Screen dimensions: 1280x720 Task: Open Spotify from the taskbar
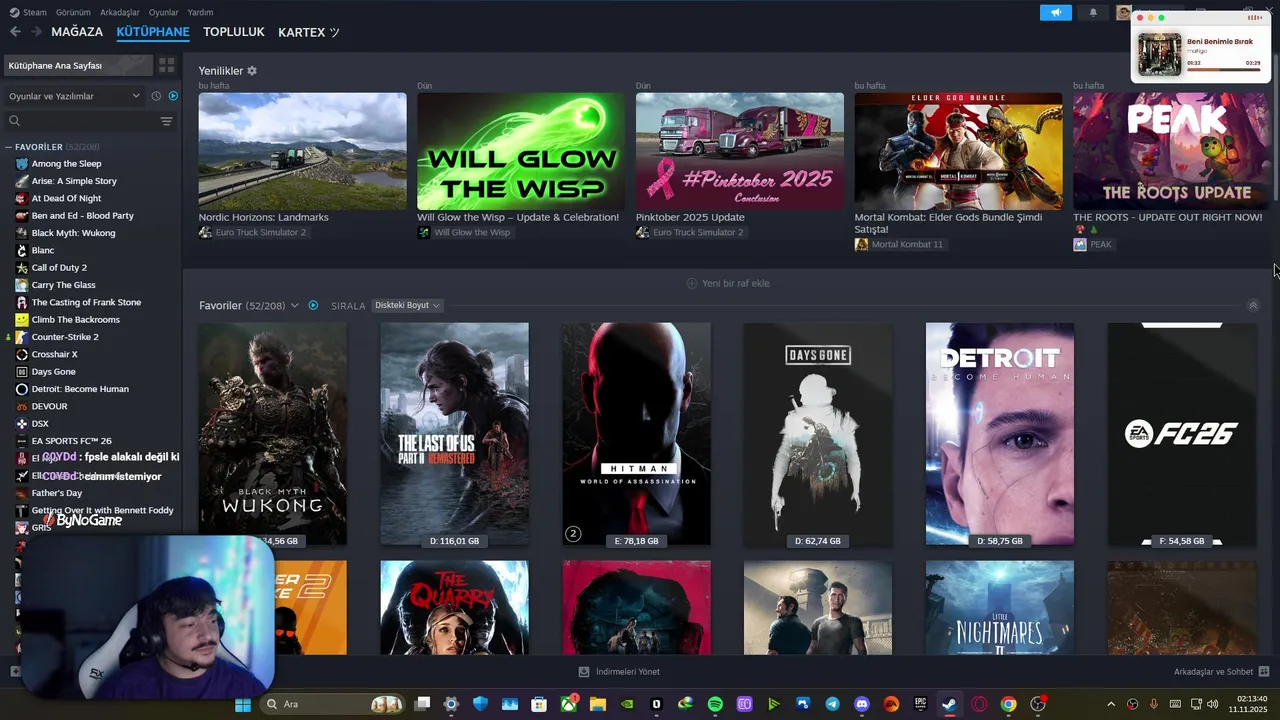pos(715,704)
